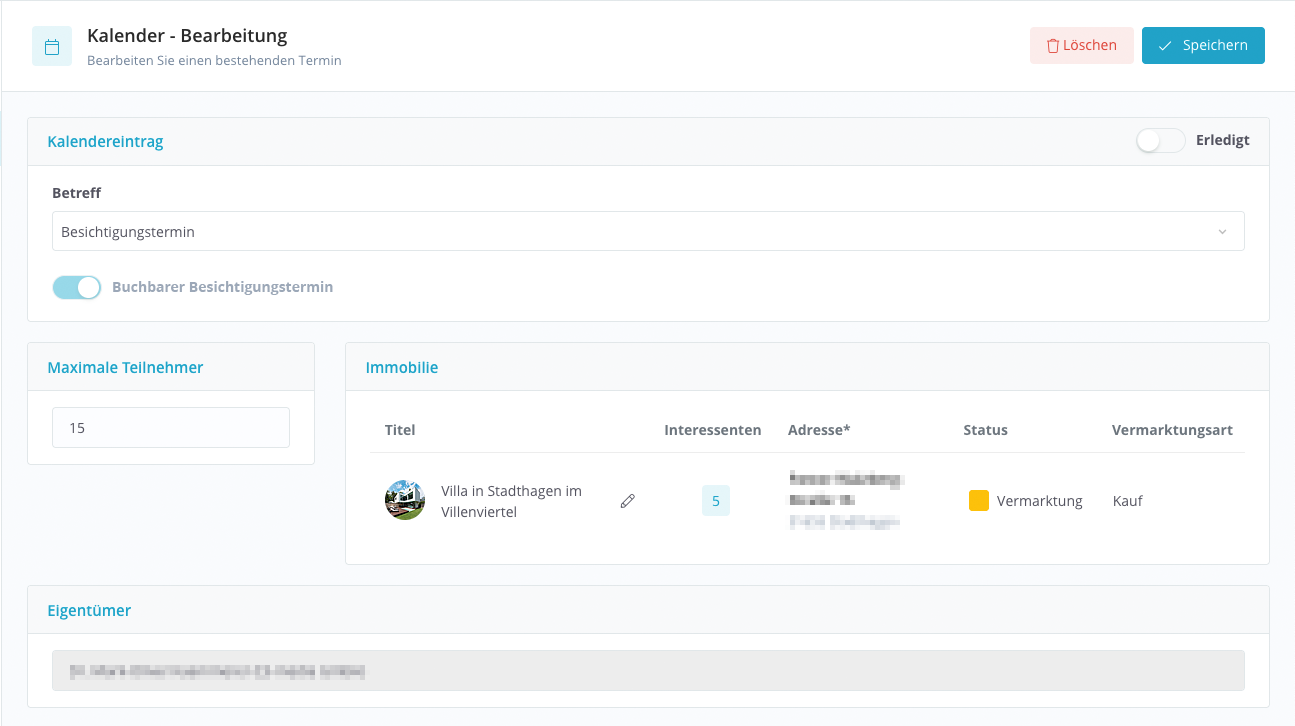Open the Villa in Stadthagen im Villenviertel title
The image size is (1295, 726).
pyautogui.click(x=511, y=502)
